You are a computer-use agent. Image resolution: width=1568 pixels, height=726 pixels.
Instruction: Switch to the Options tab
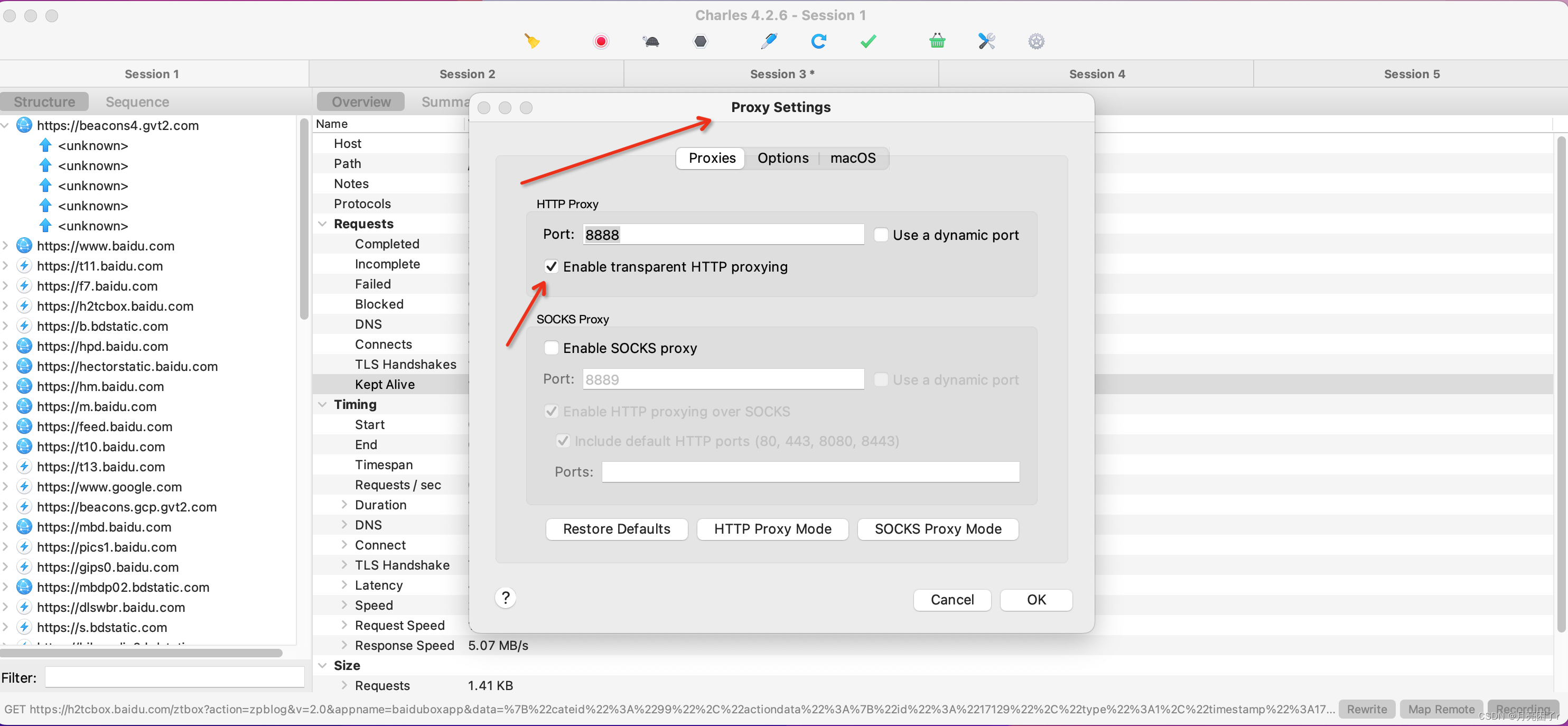pos(783,158)
